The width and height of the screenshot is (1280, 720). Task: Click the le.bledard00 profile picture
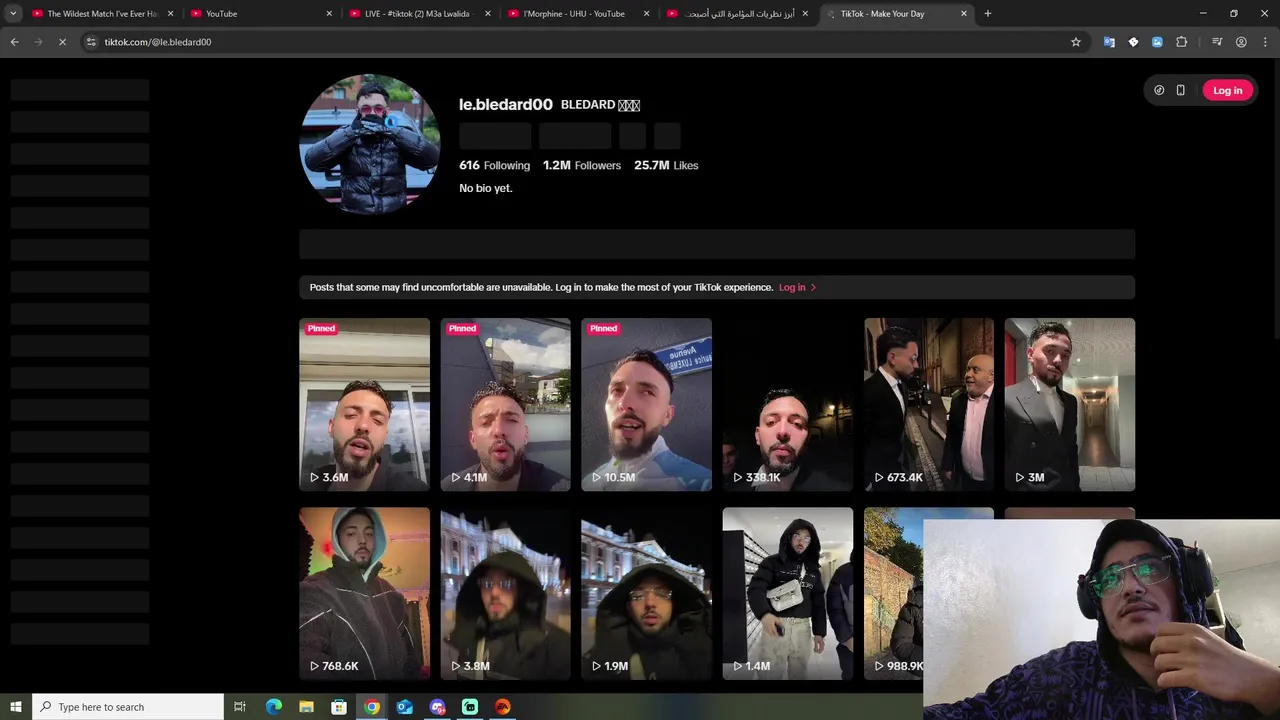pyautogui.click(x=370, y=144)
